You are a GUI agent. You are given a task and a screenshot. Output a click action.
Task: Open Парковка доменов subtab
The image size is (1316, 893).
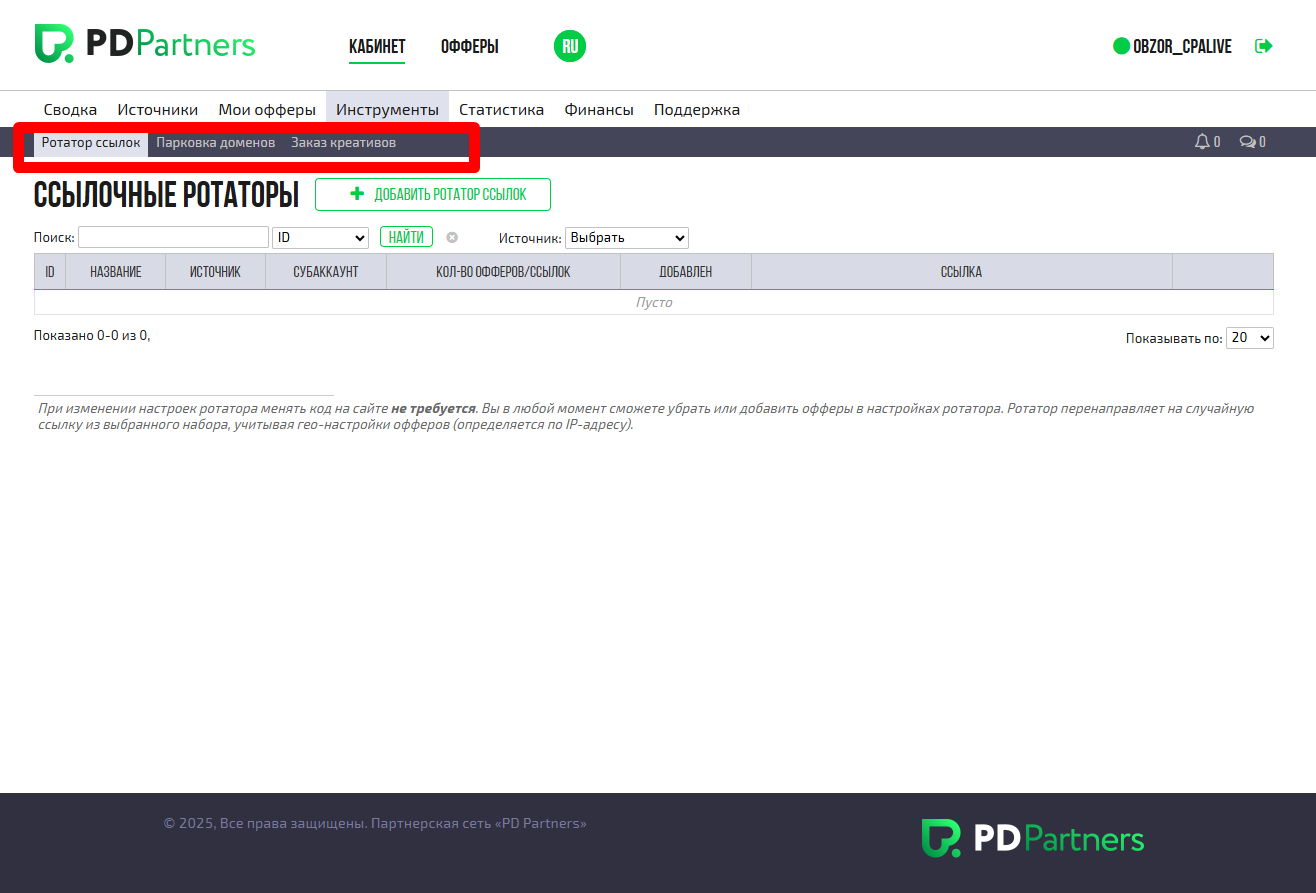pos(216,143)
